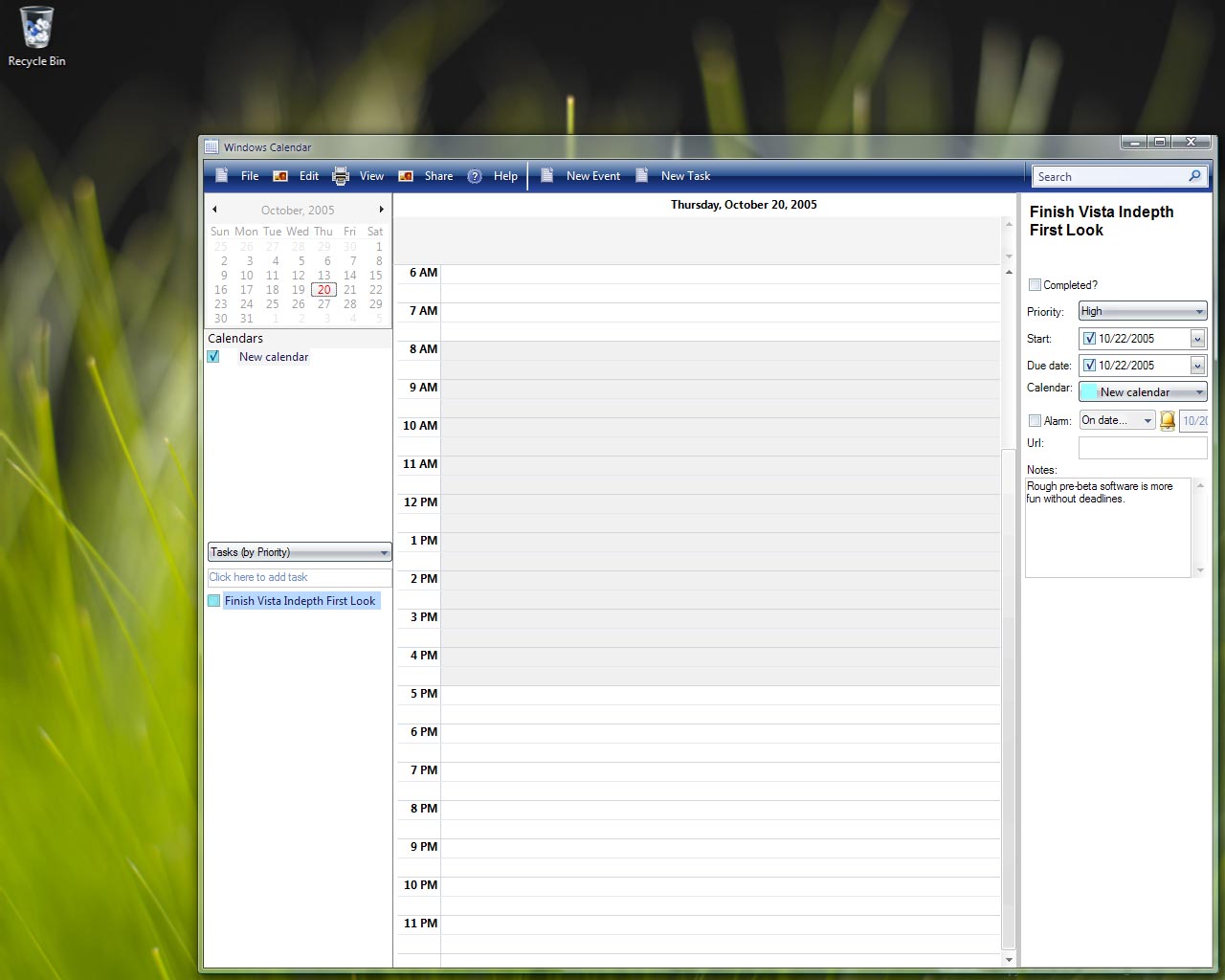The image size is (1225, 980).
Task: Click the task title in details pane
Action: [1102, 221]
